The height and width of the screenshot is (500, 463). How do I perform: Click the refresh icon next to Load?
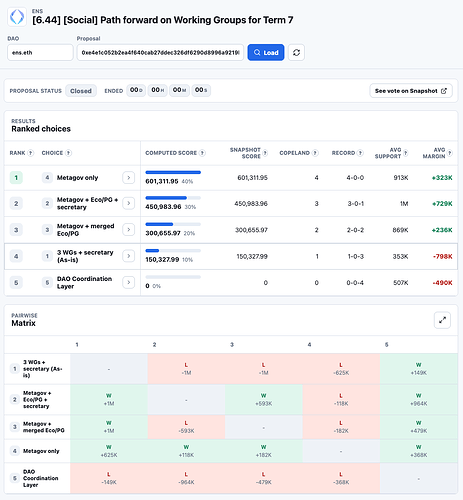point(296,52)
